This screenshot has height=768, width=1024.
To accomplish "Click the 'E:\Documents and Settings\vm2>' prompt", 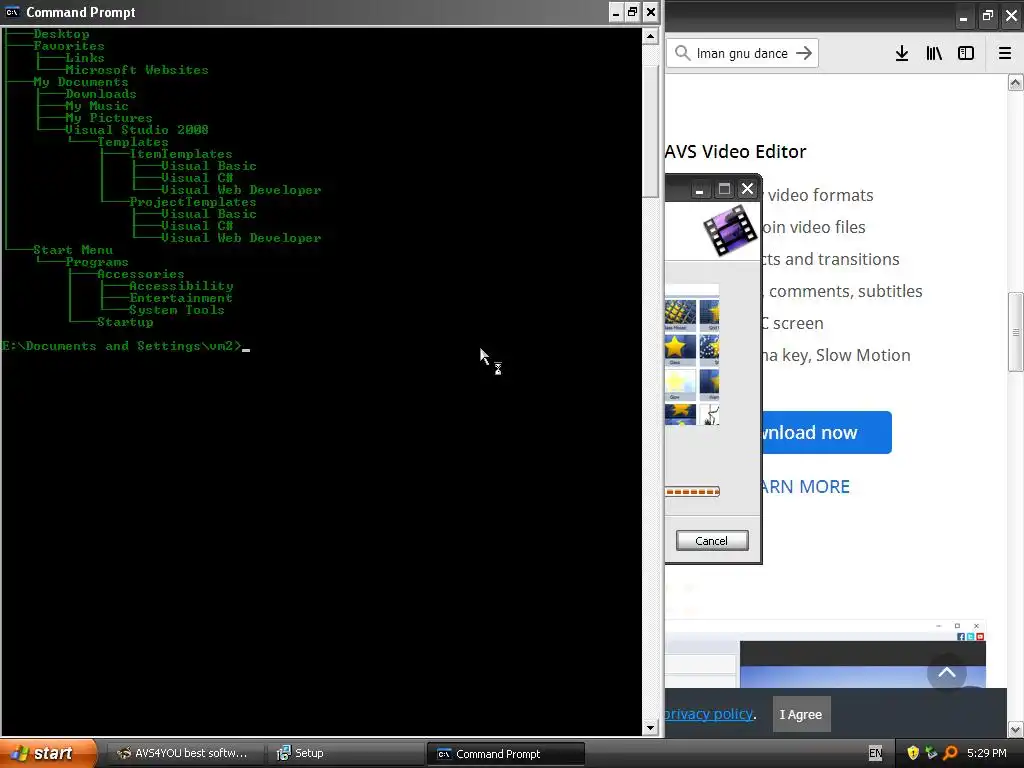I will click(121, 345).
